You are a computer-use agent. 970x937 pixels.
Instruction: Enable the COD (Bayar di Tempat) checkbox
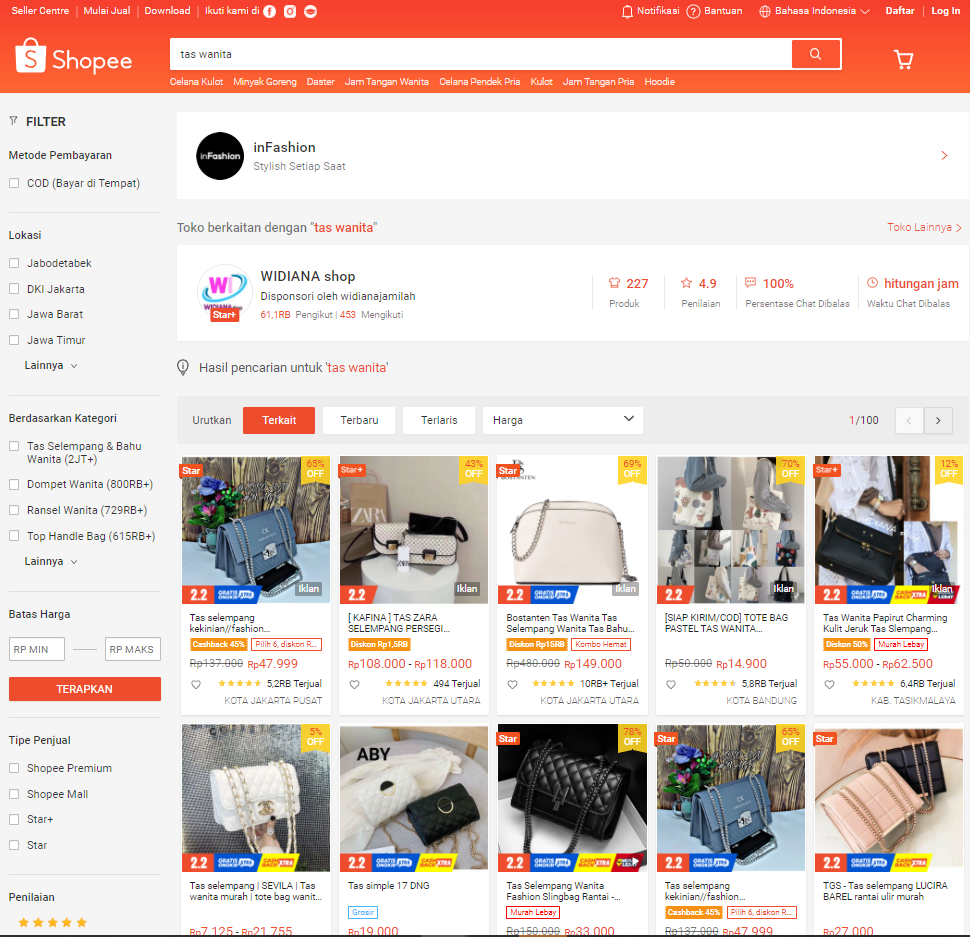[14, 183]
